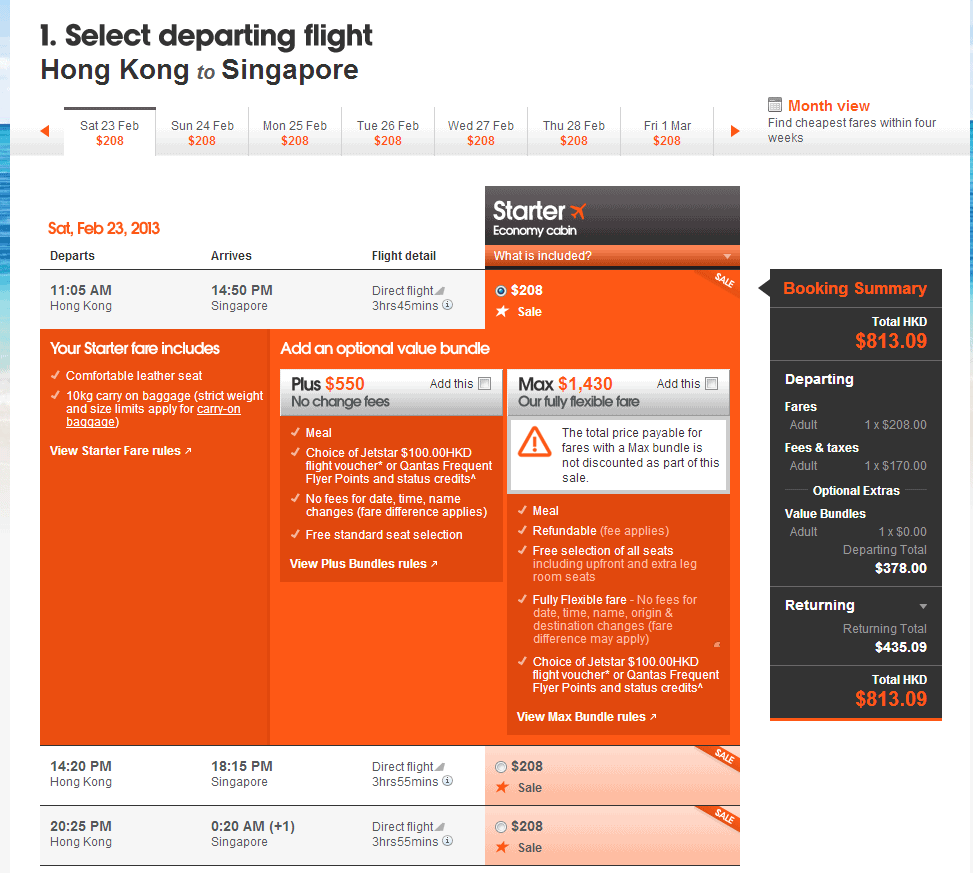The height and width of the screenshot is (873, 973).
Task: Click the next dates right arrow
Action: click(735, 131)
